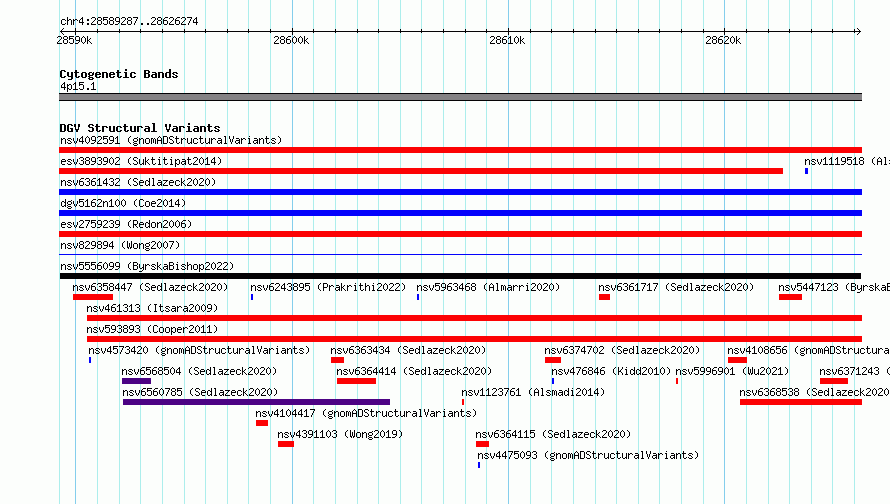
Task: Click the nsv6364115 (Sedlazeck2020) label
Action: point(553,434)
